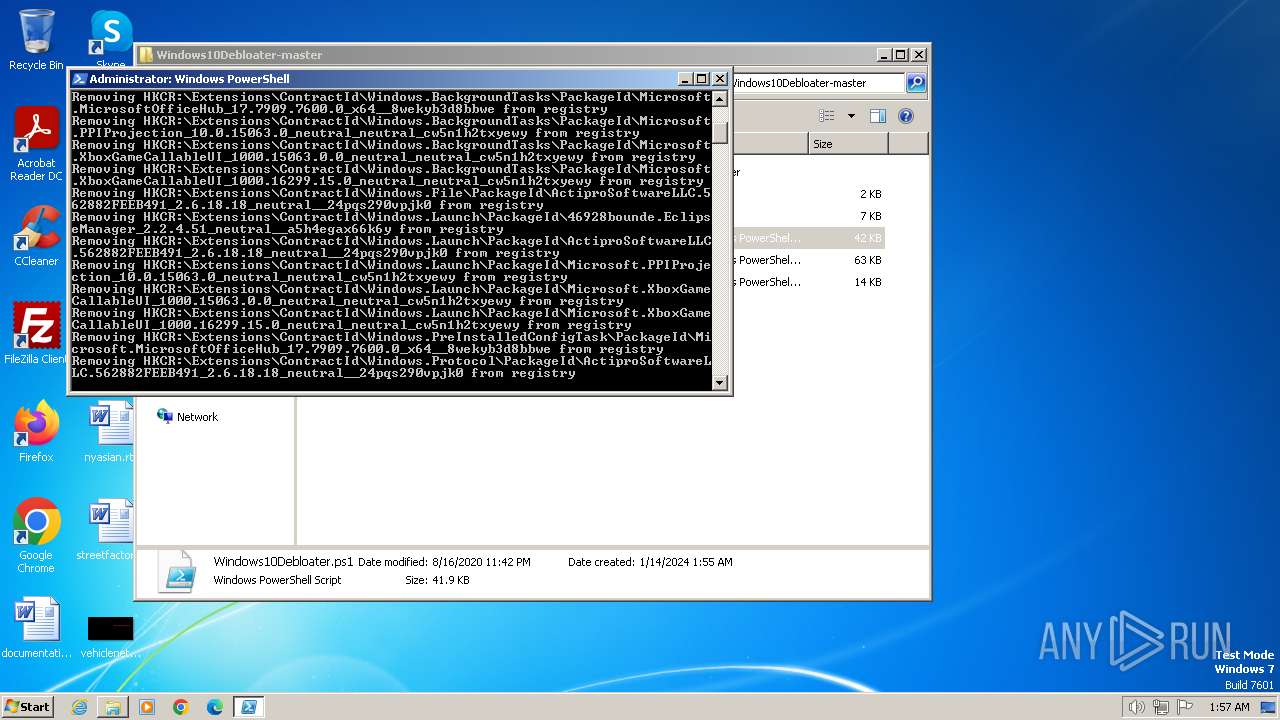This screenshot has height=720, width=1280.
Task: Open the volume control in the system tray
Action: 1136,707
